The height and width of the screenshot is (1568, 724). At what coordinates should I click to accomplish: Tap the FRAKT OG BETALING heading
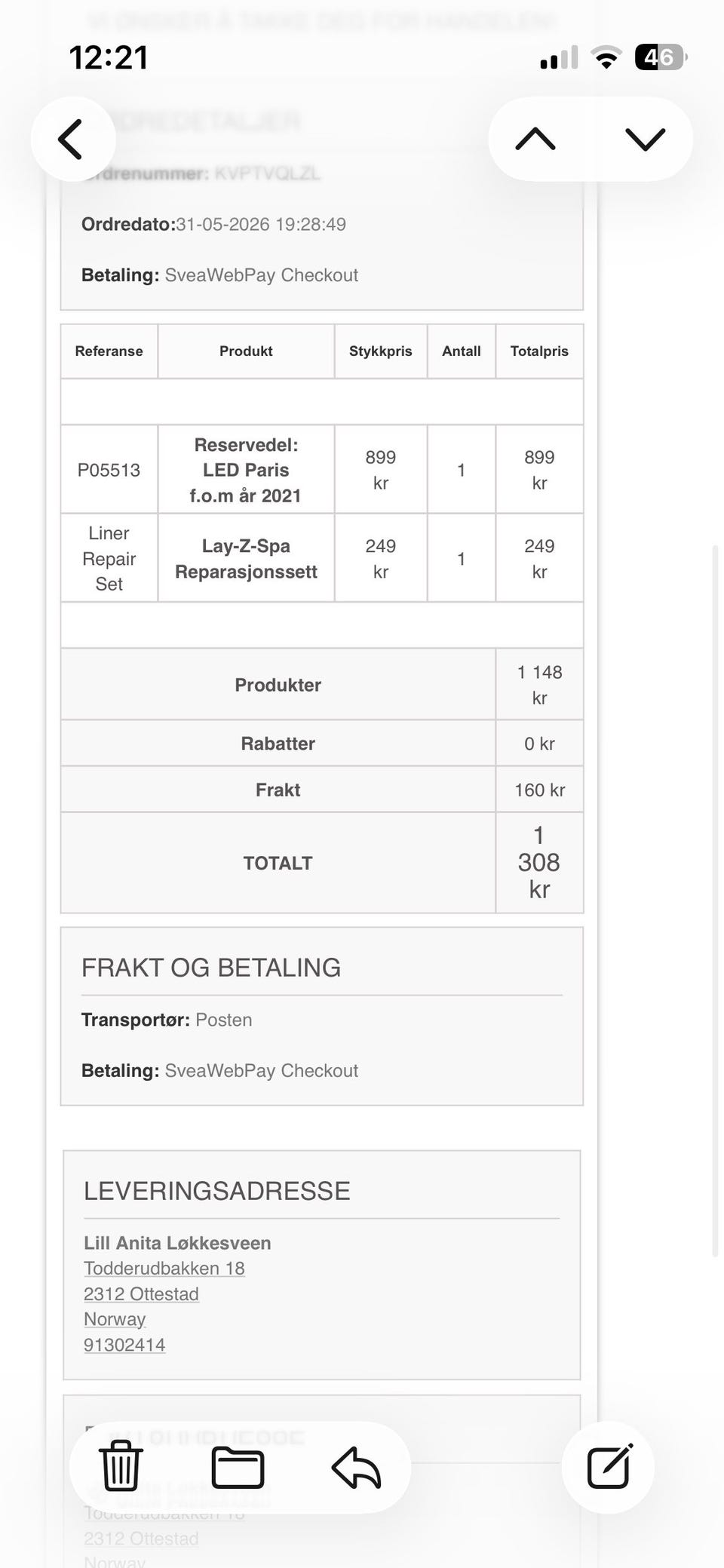click(211, 967)
